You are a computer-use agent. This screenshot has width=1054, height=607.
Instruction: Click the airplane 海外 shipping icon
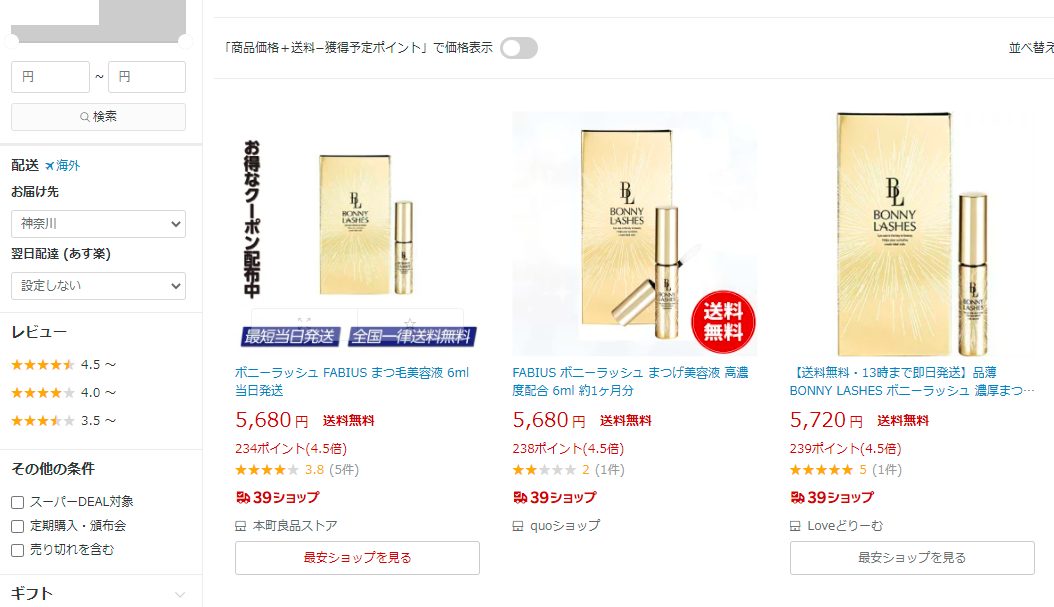pyautogui.click(x=50, y=165)
